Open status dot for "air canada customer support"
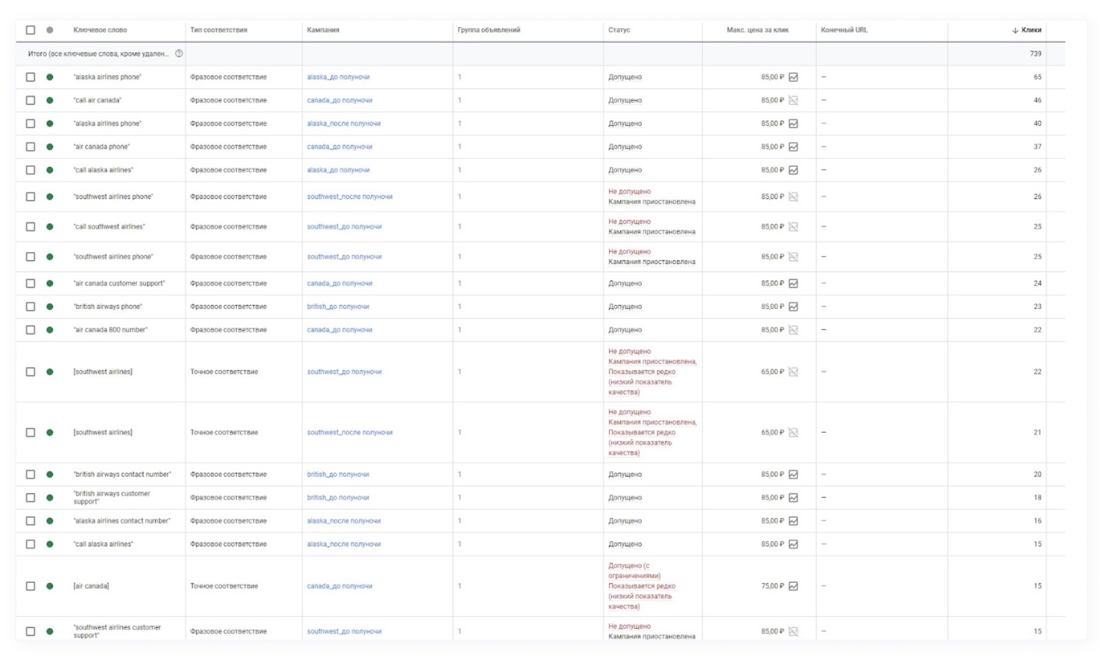Image resolution: width=1100 pixels, height=661 pixels. click(50, 283)
